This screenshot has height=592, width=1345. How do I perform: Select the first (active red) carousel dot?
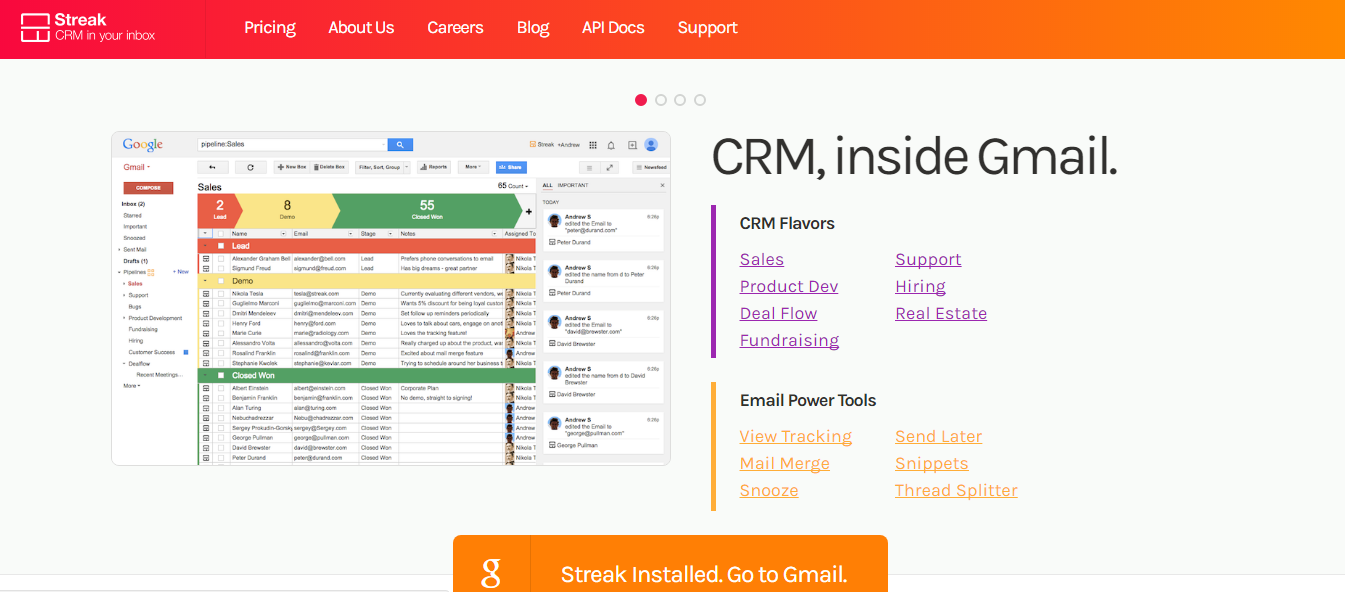click(x=641, y=100)
